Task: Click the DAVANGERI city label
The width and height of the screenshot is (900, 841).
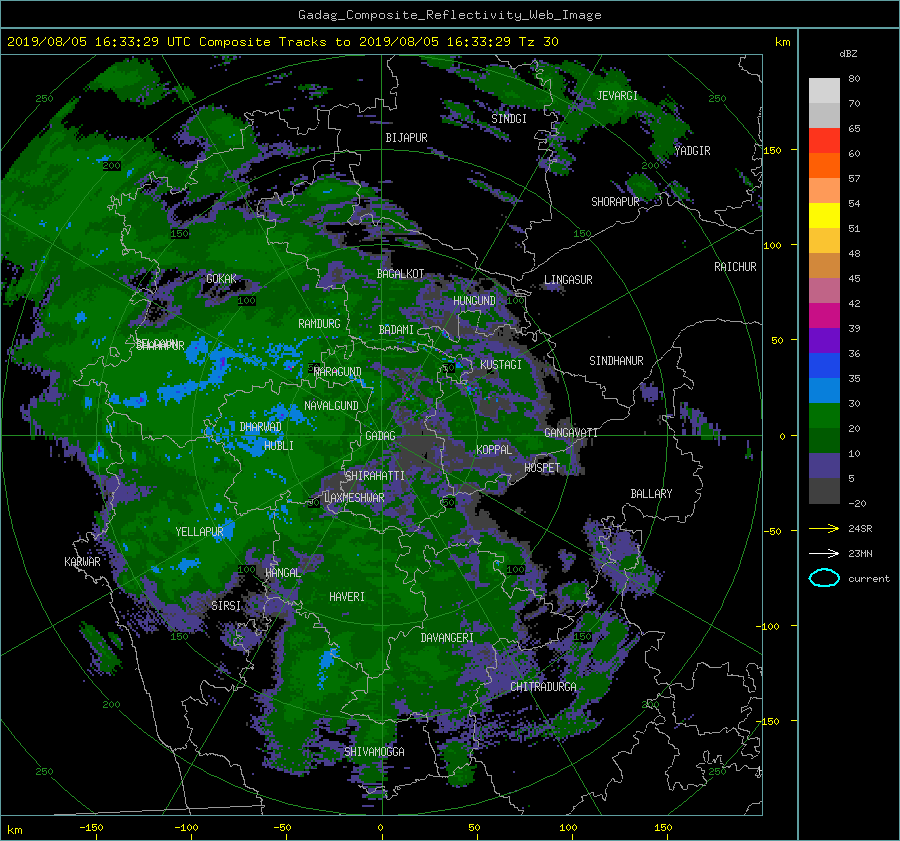Action: coord(447,638)
